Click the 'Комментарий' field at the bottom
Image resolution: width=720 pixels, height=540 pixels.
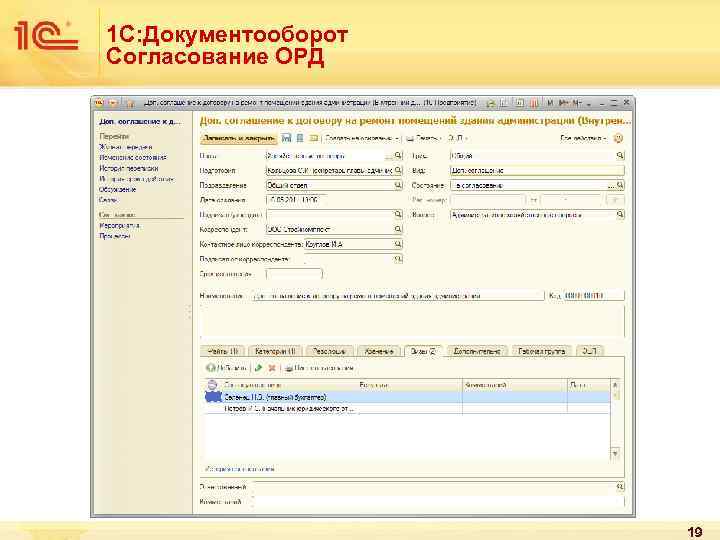(439, 502)
